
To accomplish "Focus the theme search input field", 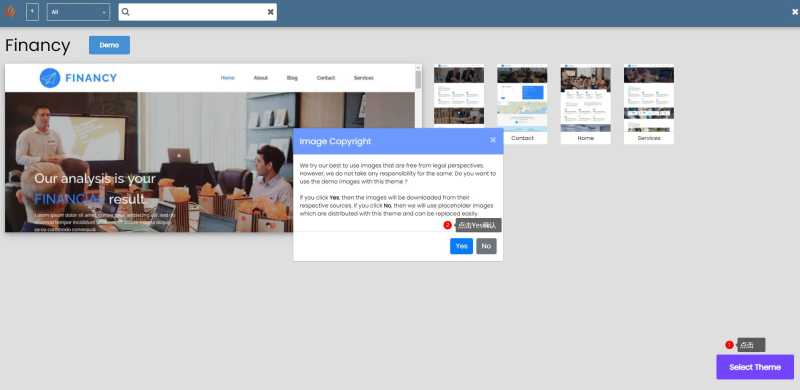I will [197, 12].
